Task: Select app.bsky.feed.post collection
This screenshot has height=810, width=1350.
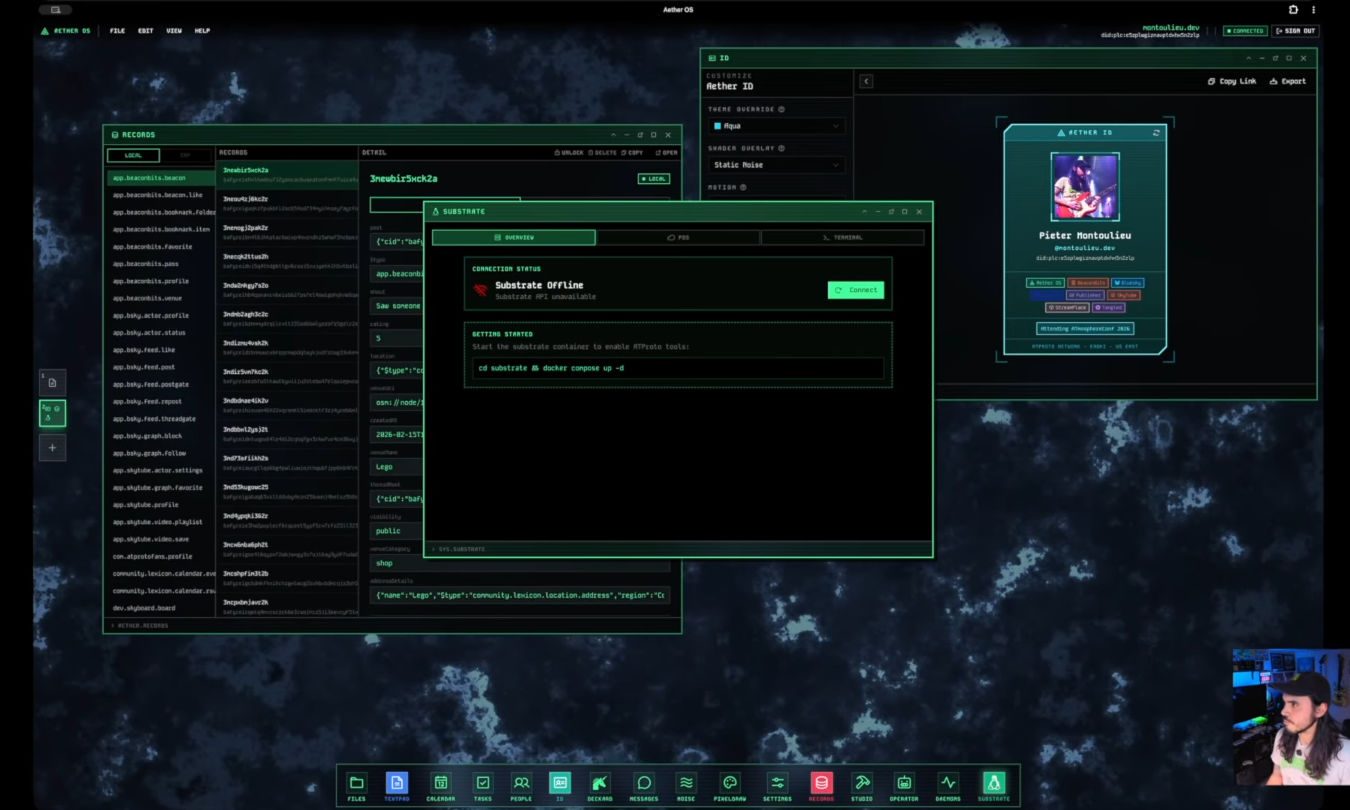Action: pos(144,367)
